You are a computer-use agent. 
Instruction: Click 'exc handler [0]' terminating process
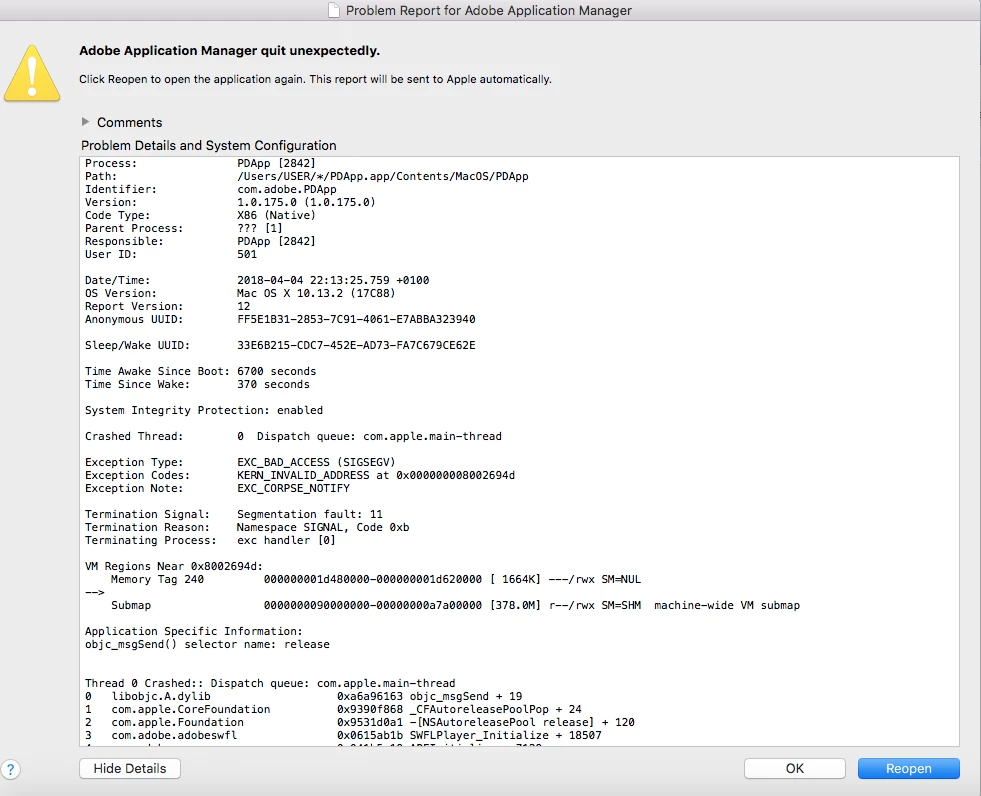click(x=286, y=540)
